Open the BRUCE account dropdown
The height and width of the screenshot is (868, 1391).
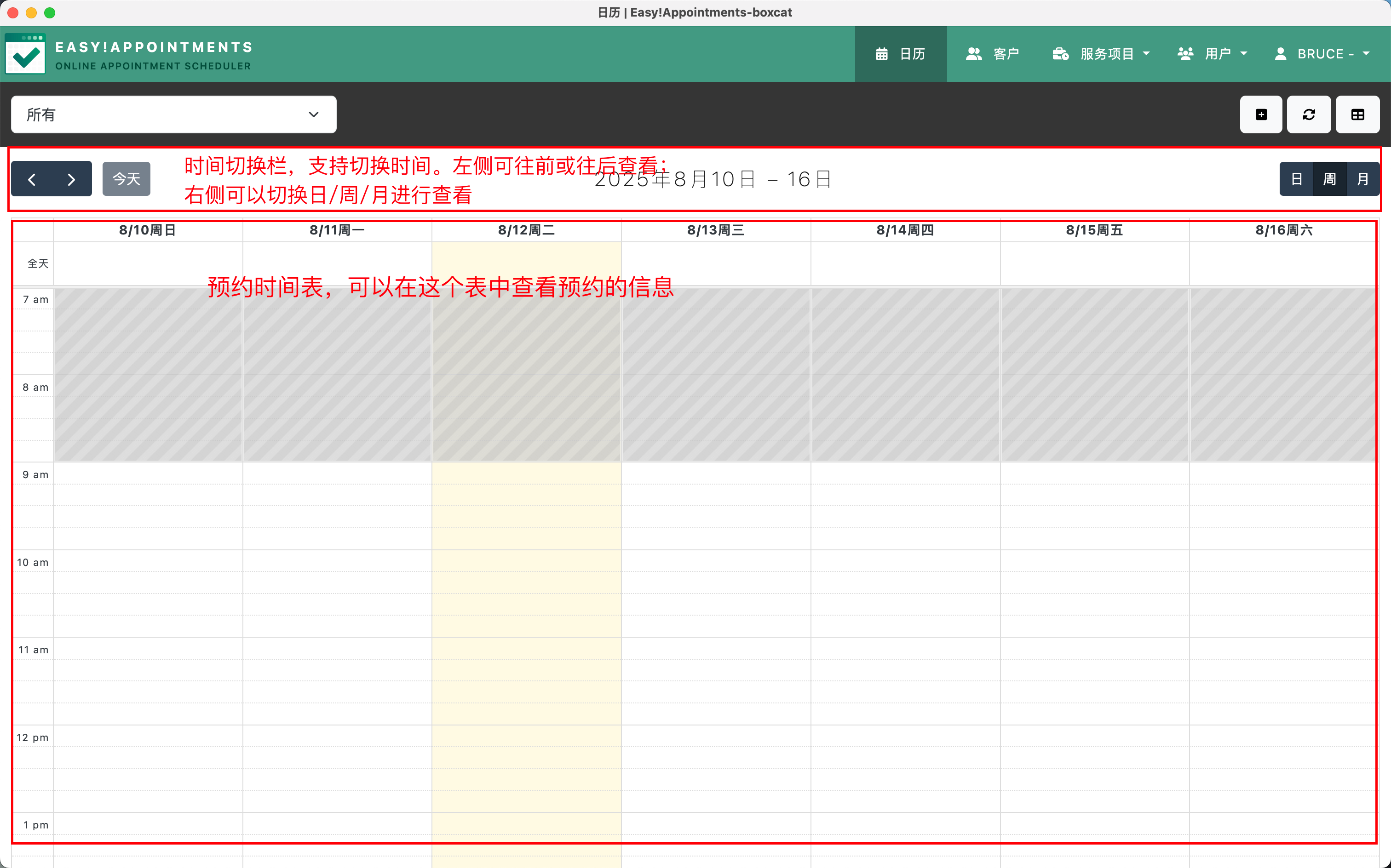coord(1322,54)
